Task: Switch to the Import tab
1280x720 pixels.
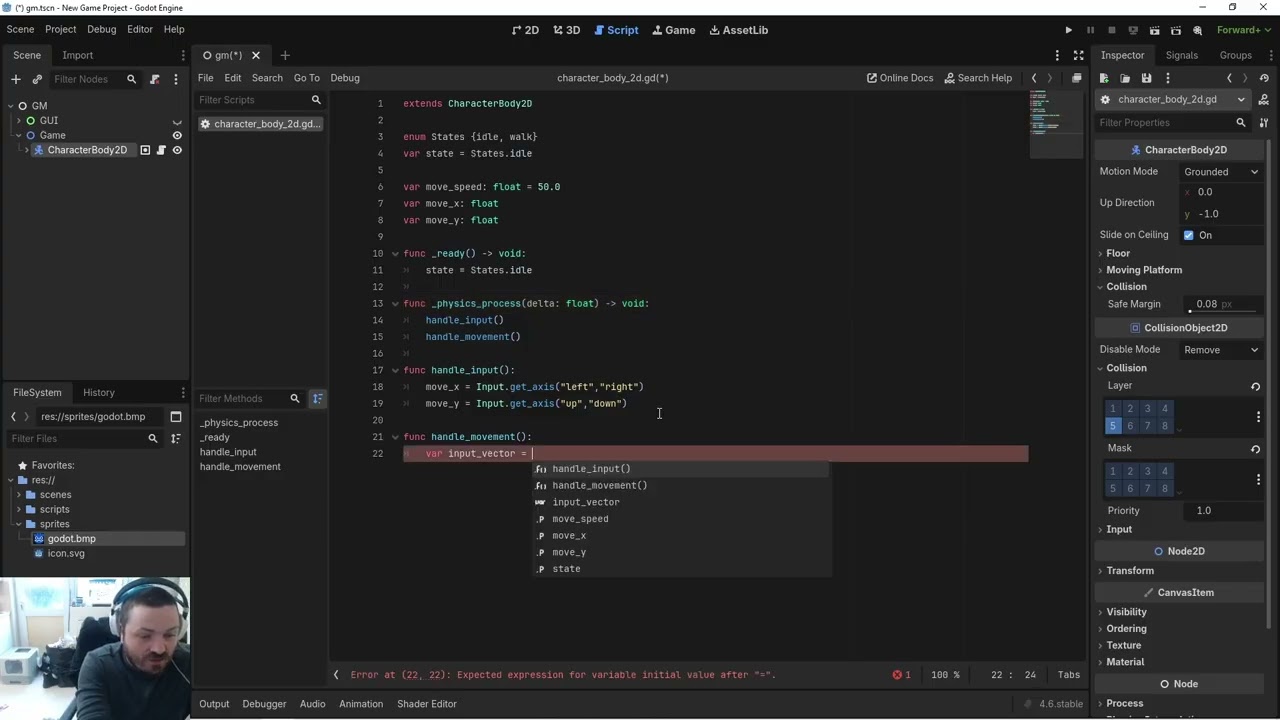Action: (x=77, y=55)
